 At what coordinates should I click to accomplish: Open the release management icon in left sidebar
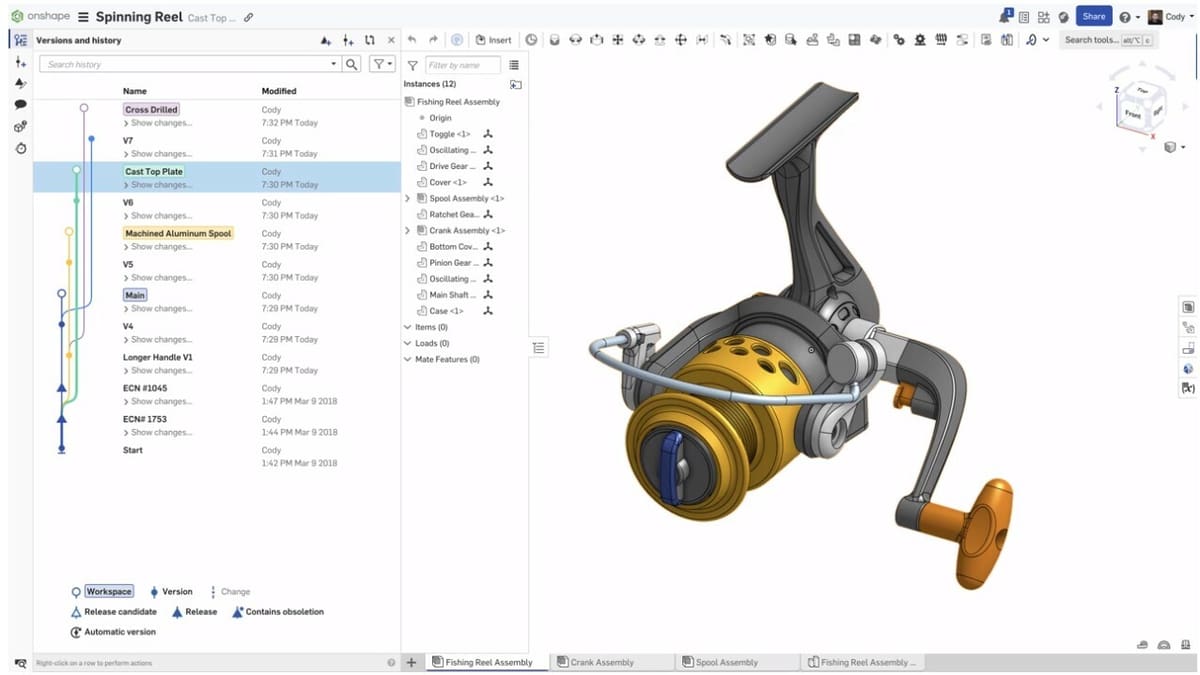[x=20, y=84]
